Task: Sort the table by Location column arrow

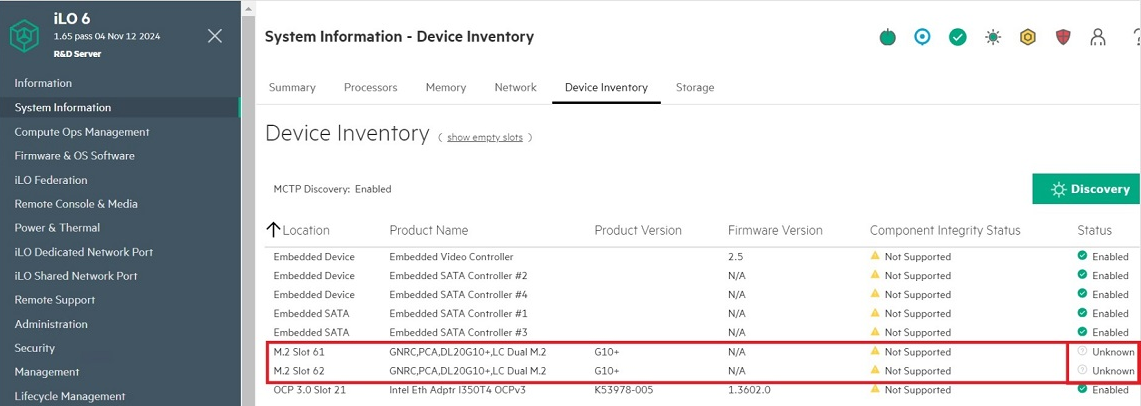Action: click(273, 230)
